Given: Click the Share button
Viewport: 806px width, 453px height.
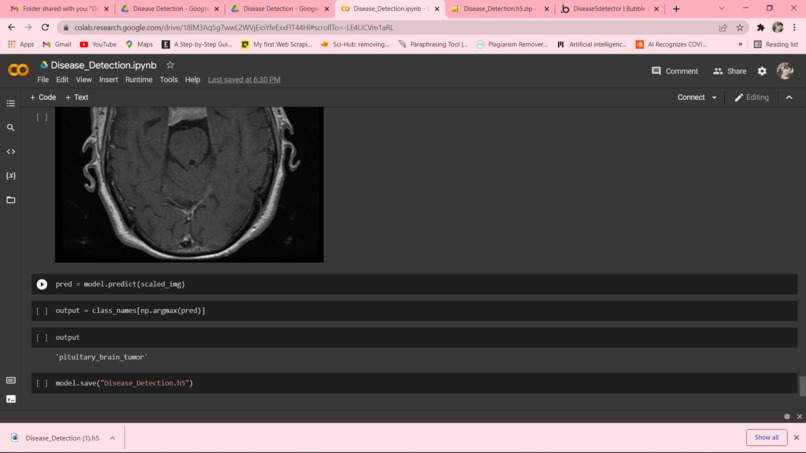Looking at the screenshot, I should click(x=729, y=71).
